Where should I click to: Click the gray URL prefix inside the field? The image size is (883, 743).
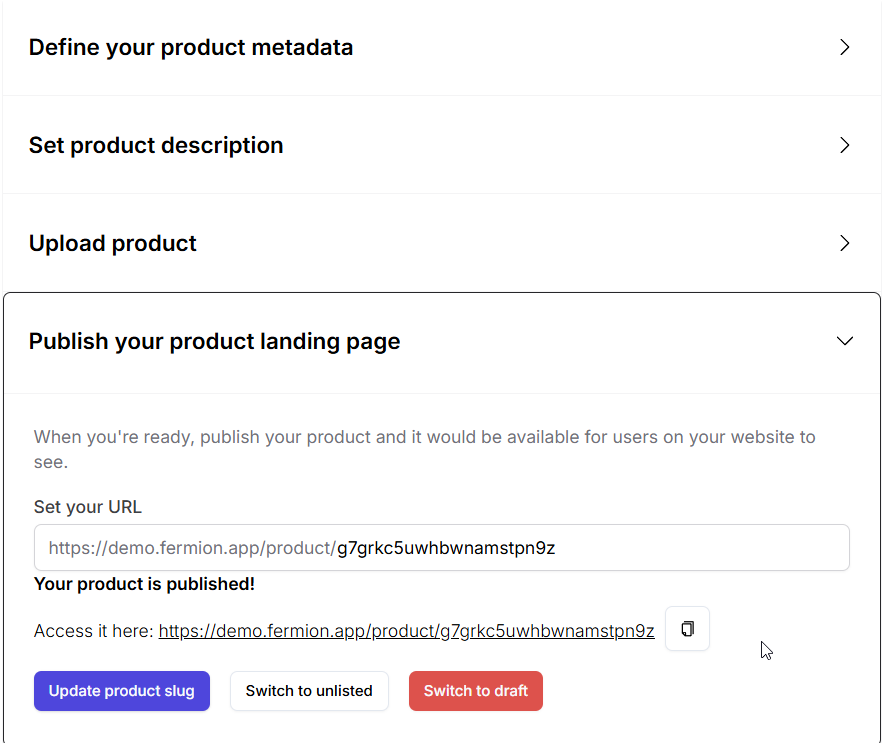(191, 548)
